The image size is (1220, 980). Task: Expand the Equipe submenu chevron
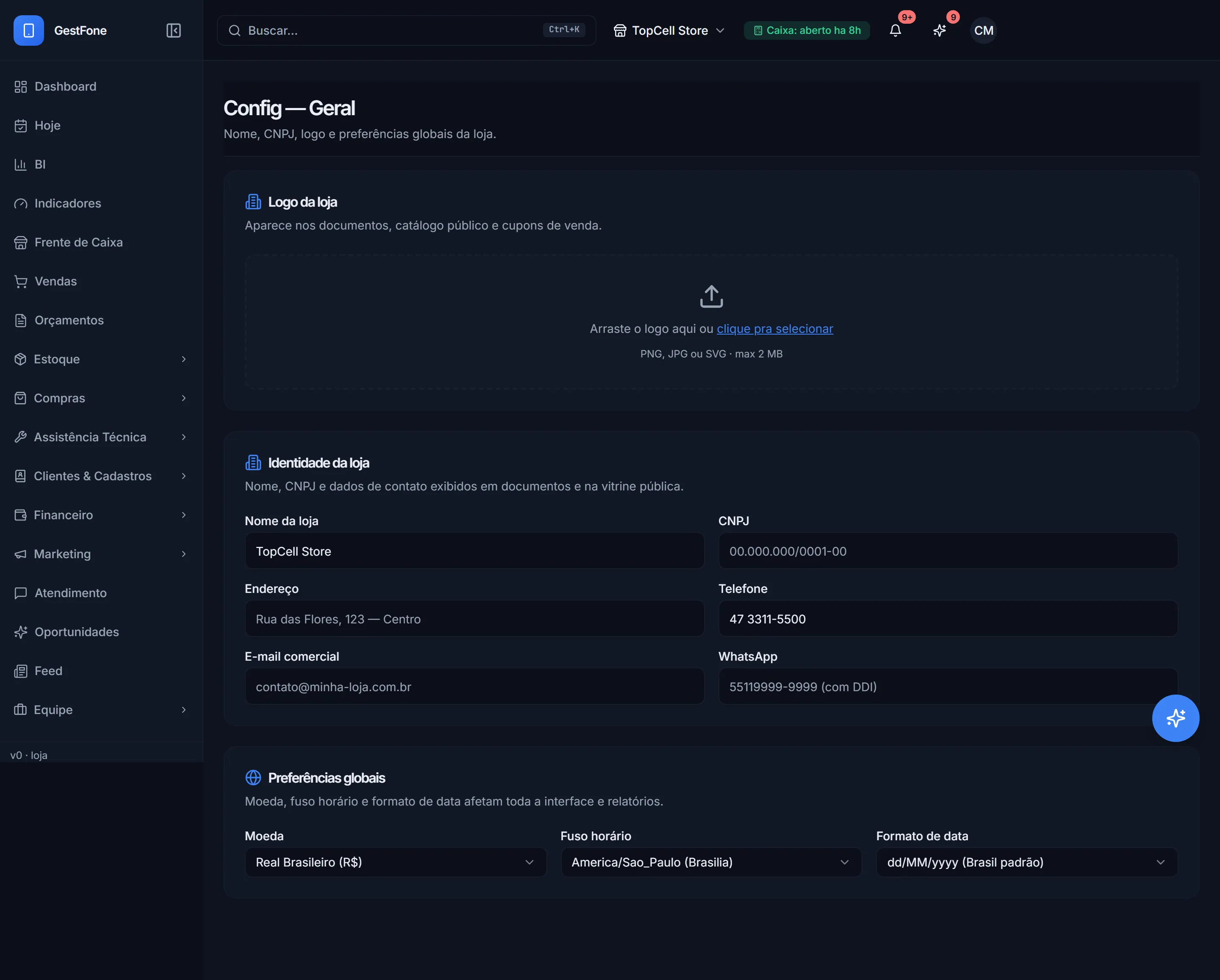click(x=184, y=709)
